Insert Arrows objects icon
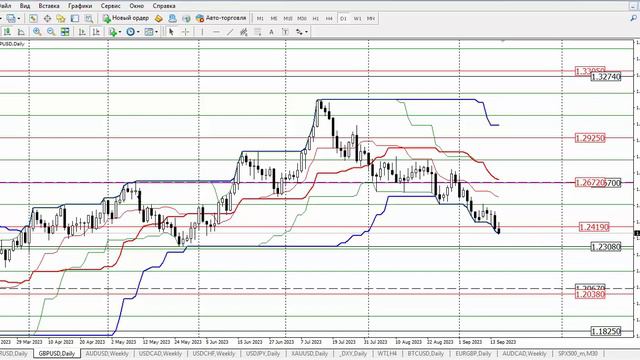 point(299,32)
